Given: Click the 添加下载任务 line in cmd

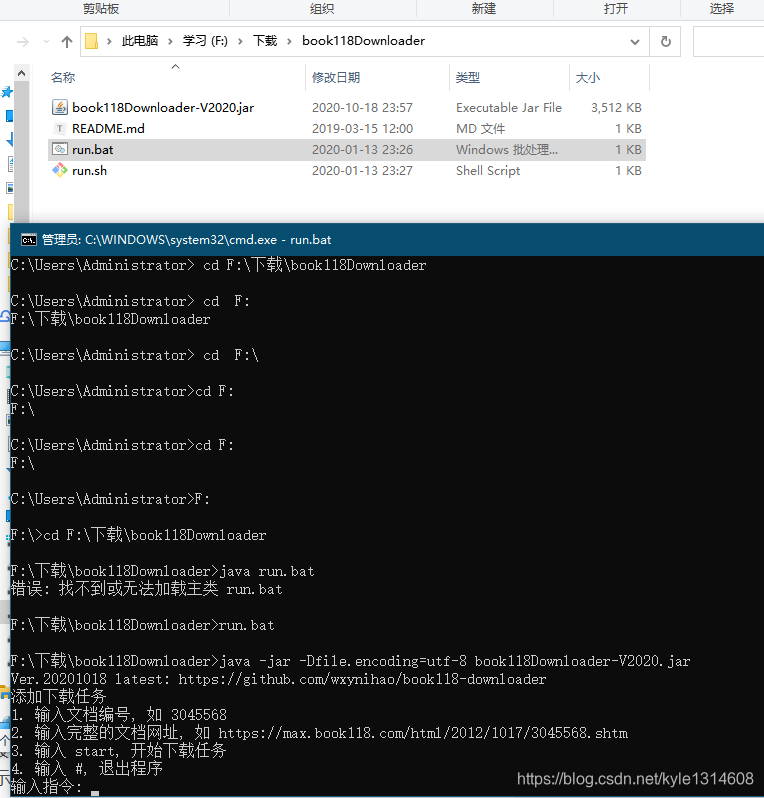Looking at the screenshot, I should [59, 696].
